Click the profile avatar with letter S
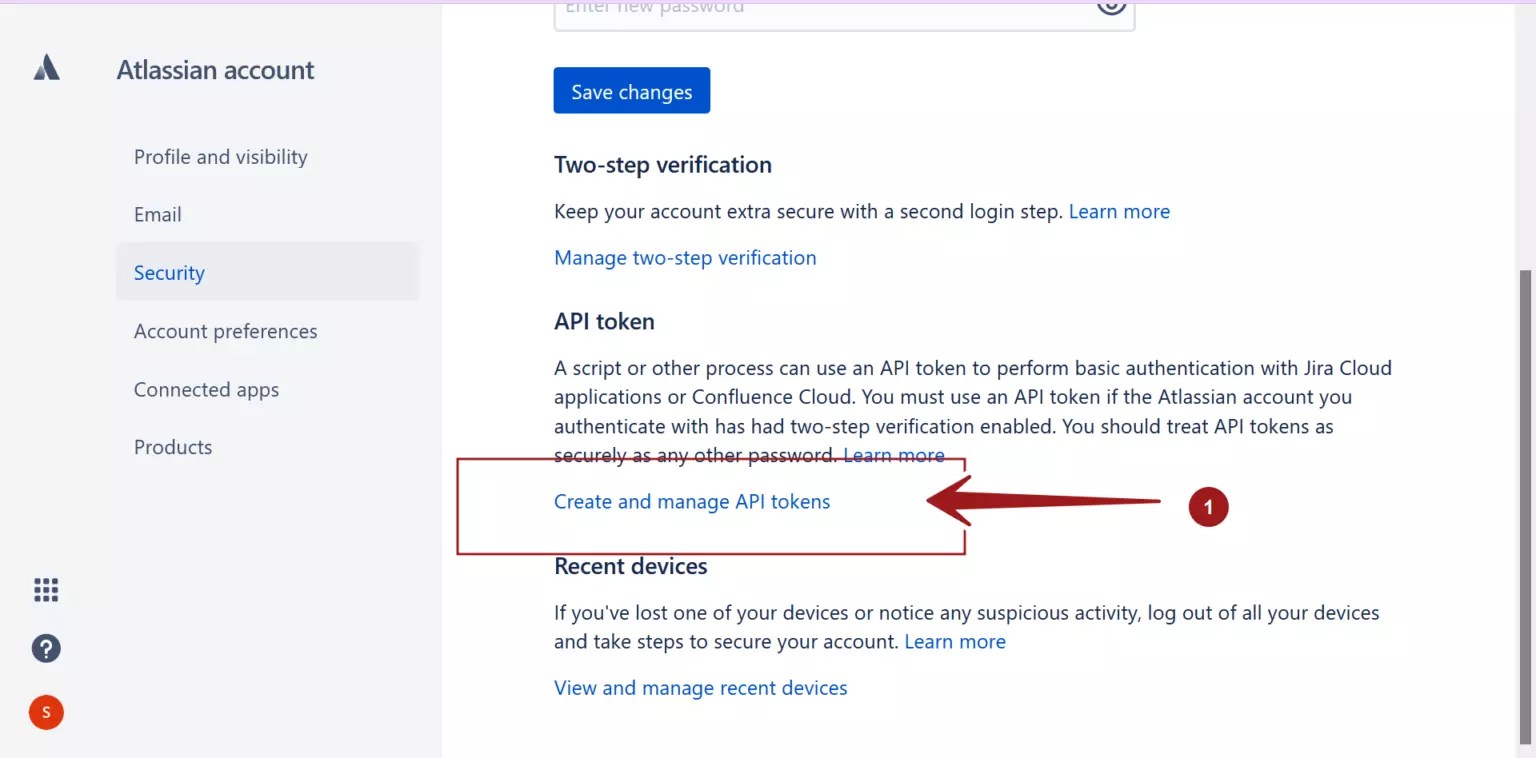 [x=46, y=712]
